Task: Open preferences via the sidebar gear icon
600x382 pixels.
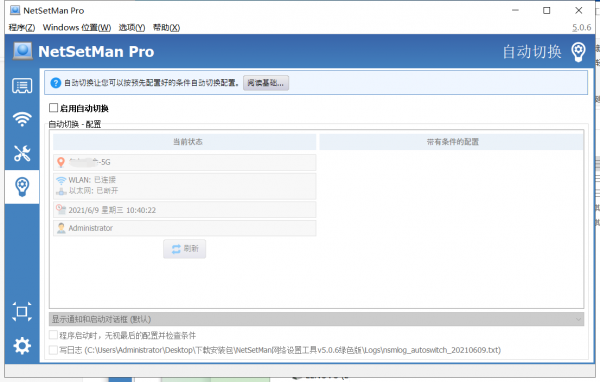Action: click(x=22, y=346)
